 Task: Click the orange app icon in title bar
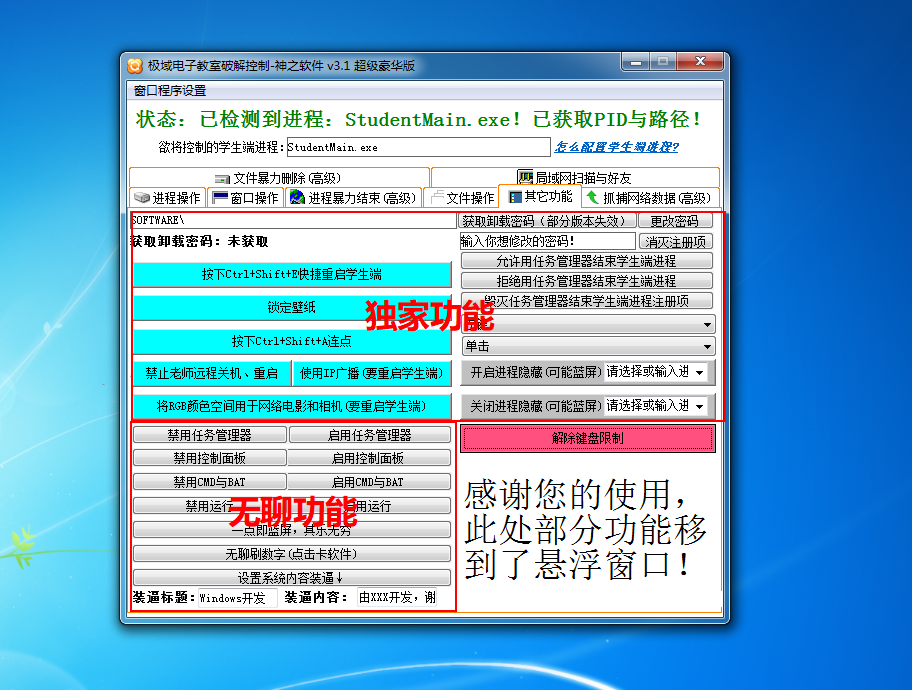(135, 66)
